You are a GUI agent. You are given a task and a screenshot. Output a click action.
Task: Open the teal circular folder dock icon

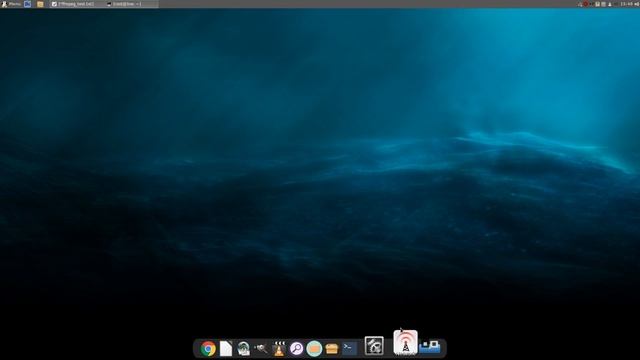tap(314, 349)
